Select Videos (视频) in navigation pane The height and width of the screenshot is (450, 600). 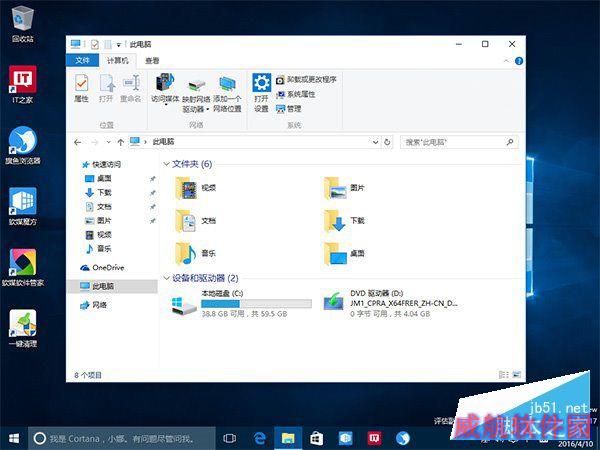tap(98, 235)
